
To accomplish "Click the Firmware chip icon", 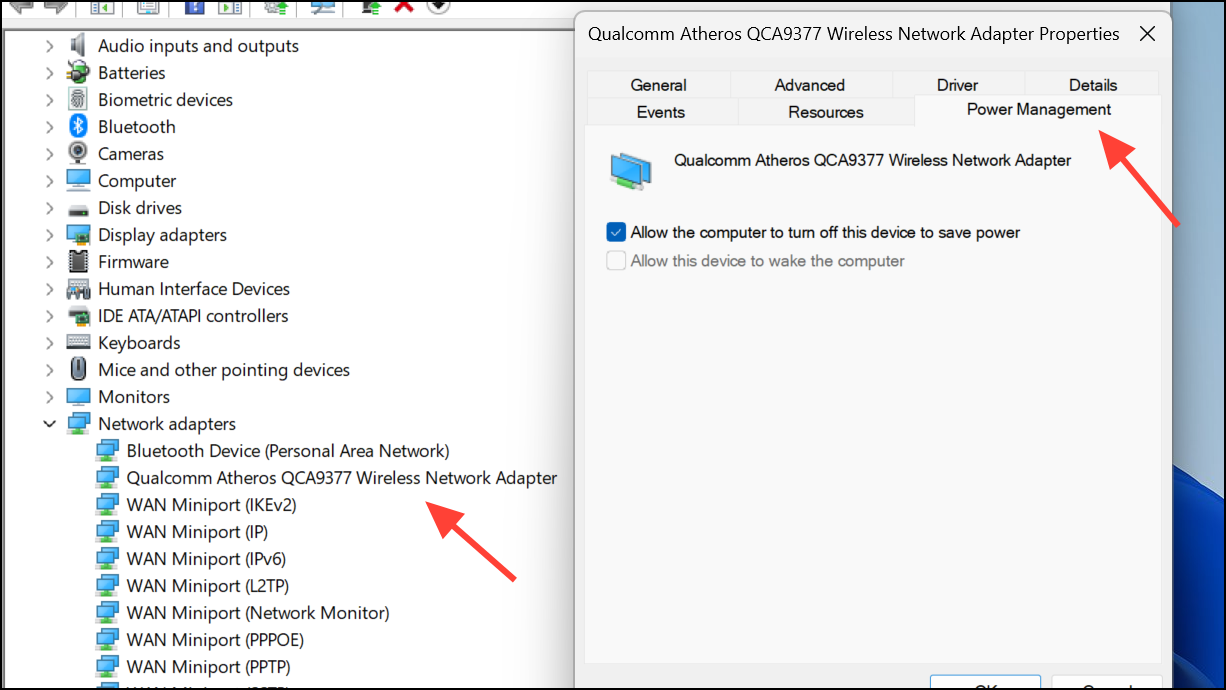I will click(78, 262).
